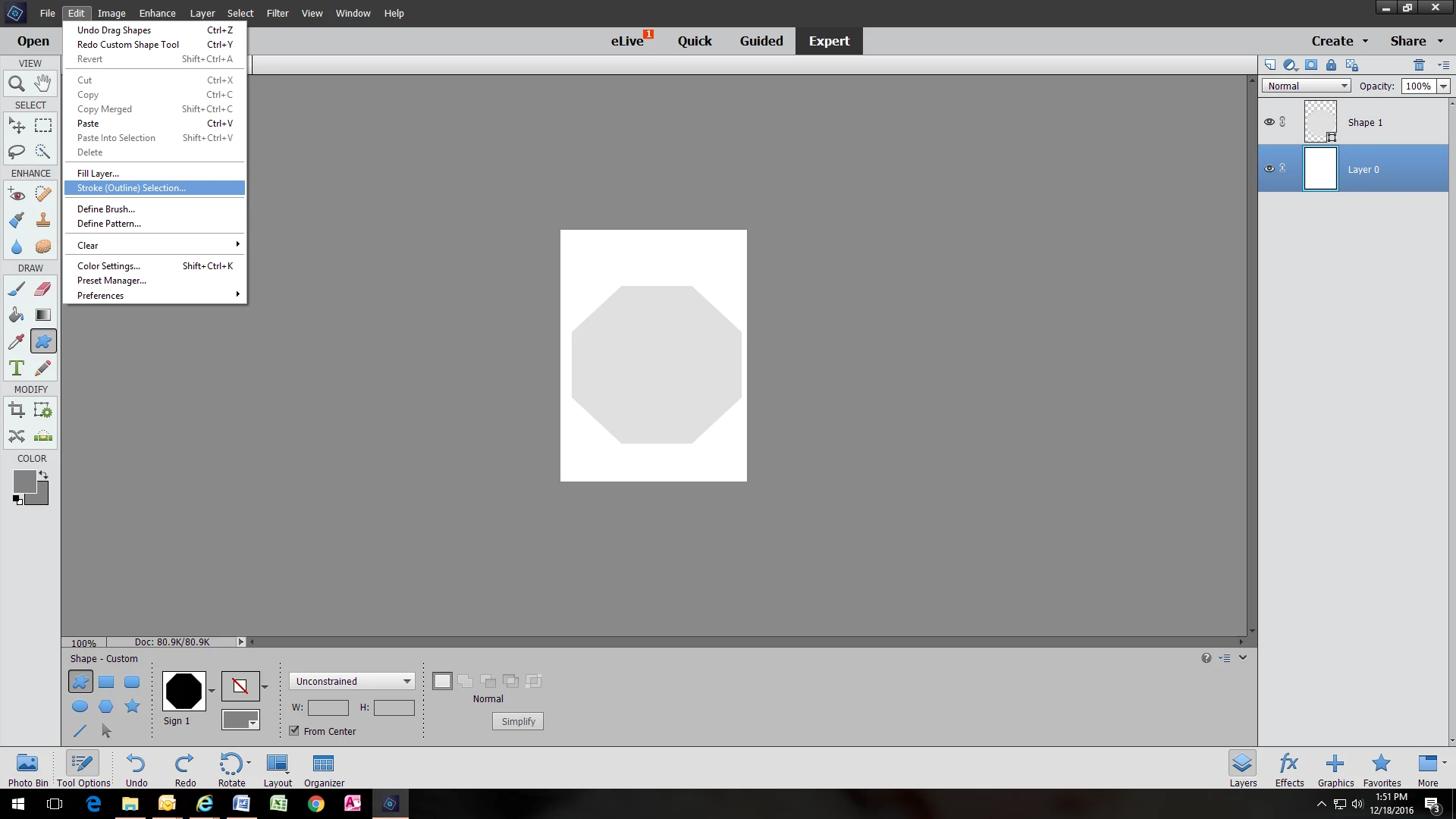
Task: Switch to the Guided tab
Action: coord(761,41)
